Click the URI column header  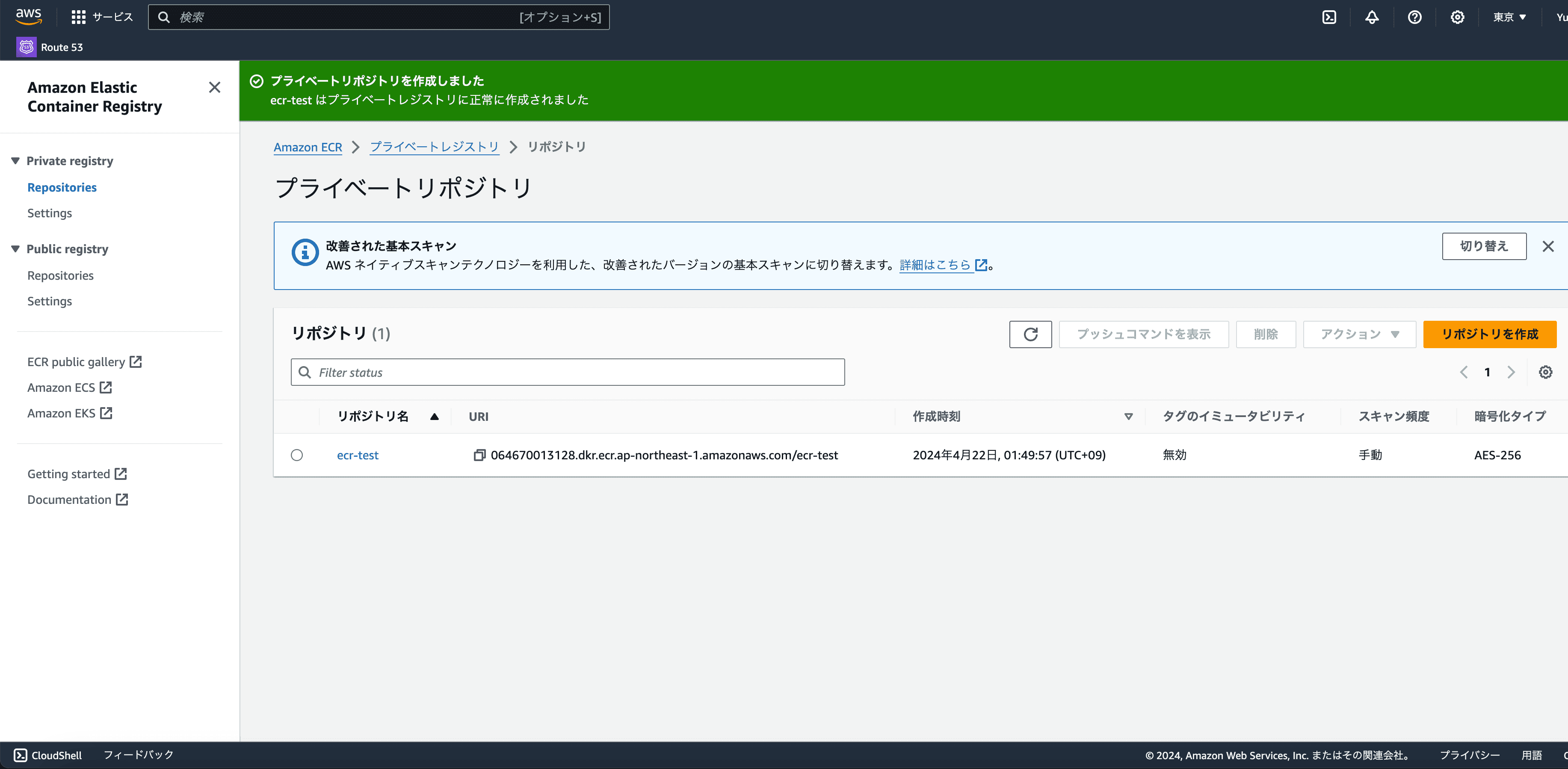479,417
